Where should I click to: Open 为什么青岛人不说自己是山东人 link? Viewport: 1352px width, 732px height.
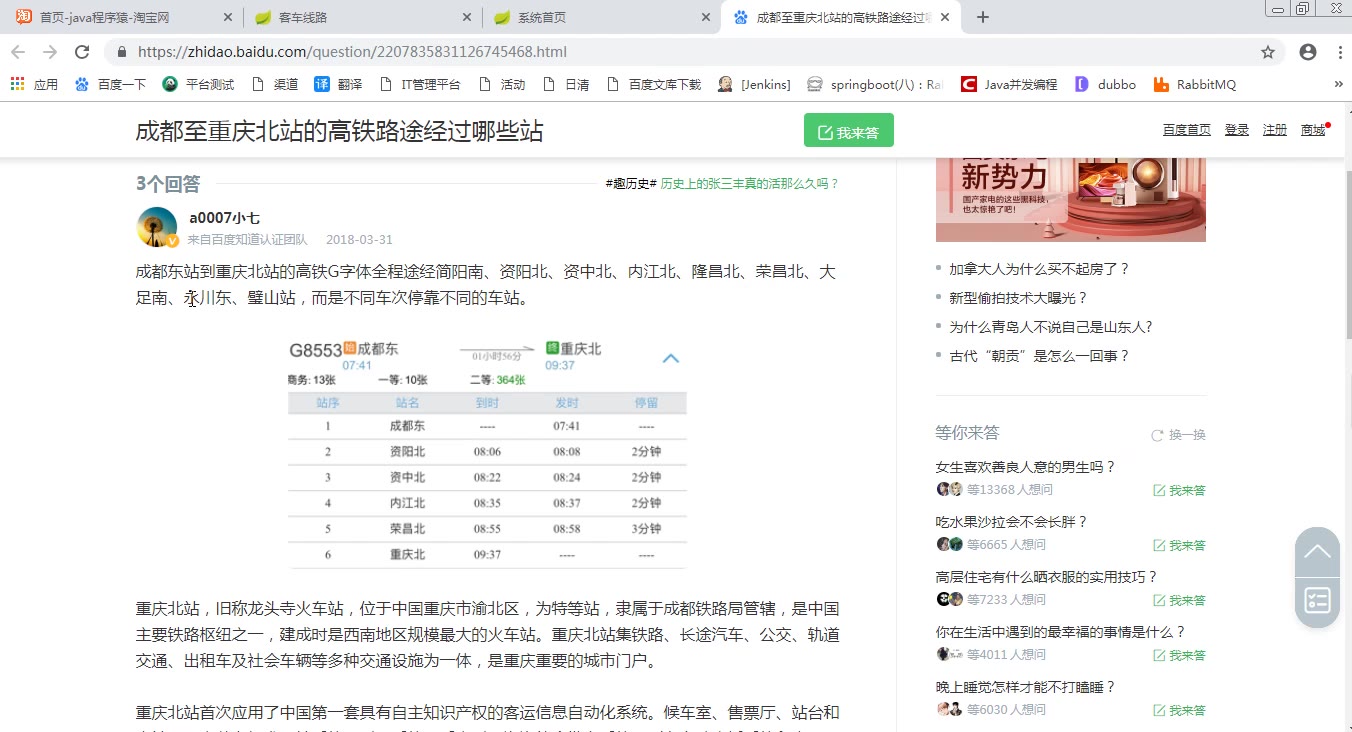[1051, 327]
